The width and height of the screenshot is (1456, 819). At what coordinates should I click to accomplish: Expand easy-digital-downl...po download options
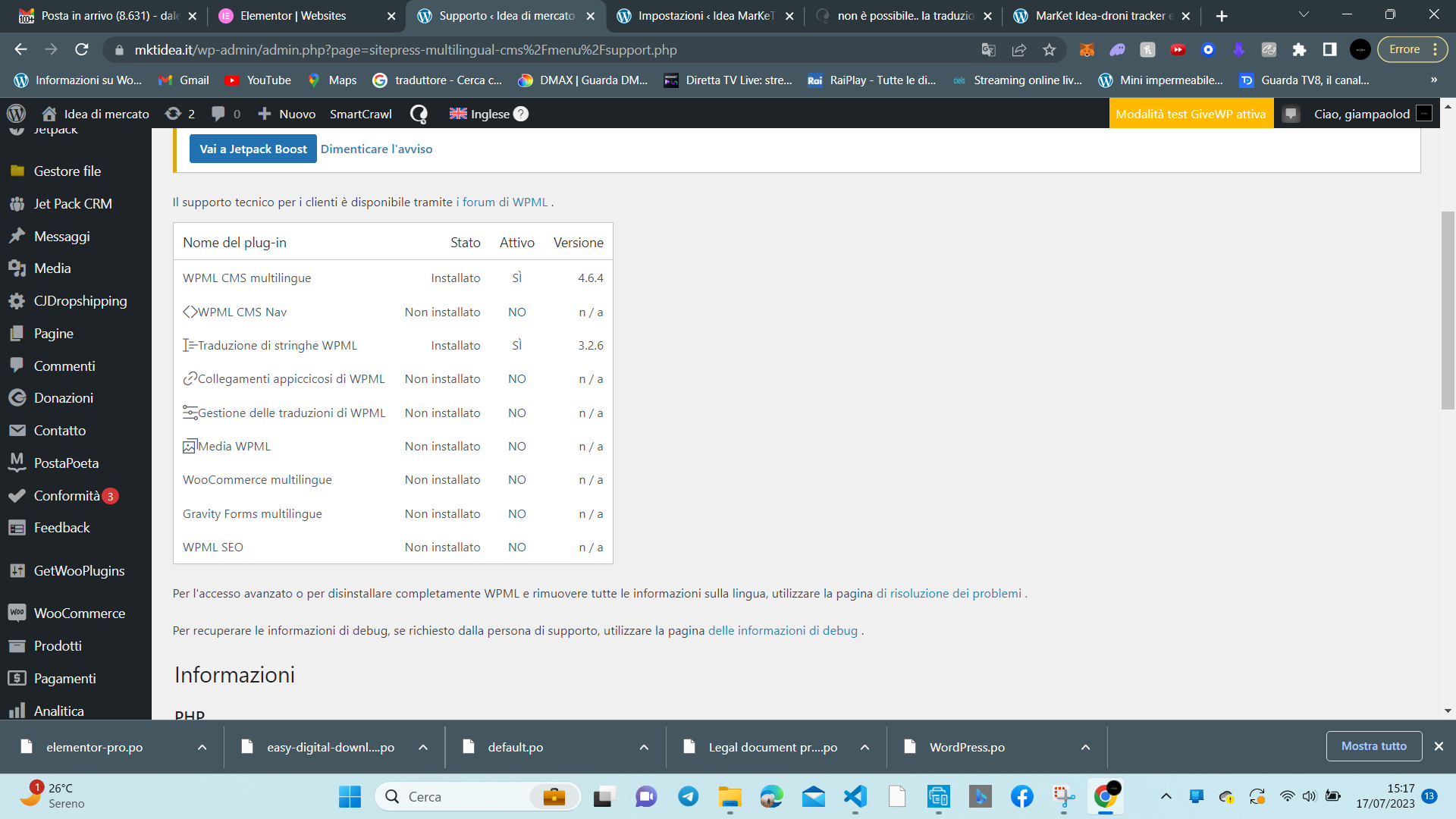click(423, 748)
